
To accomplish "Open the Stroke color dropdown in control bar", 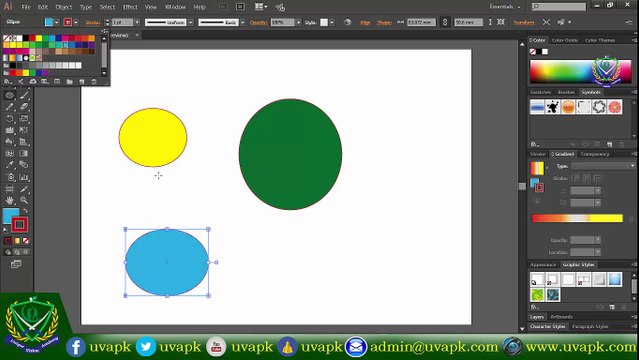I will (x=76, y=22).
